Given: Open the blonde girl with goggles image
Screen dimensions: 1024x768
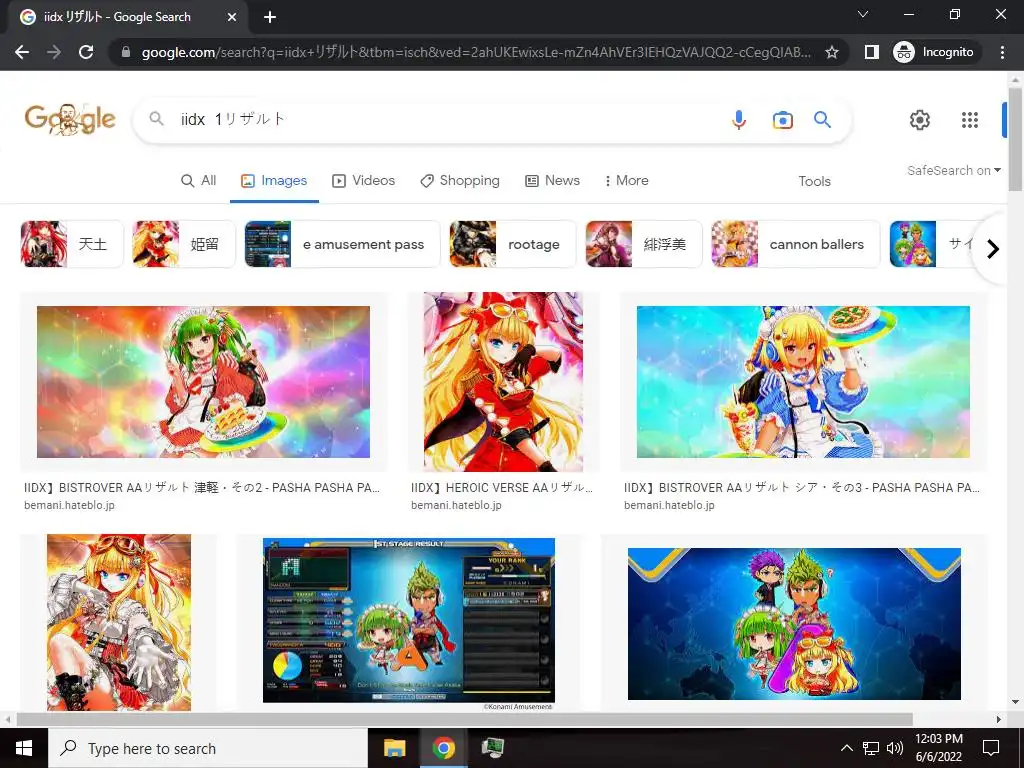Looking at the screenshot, I should pos(119,622).
